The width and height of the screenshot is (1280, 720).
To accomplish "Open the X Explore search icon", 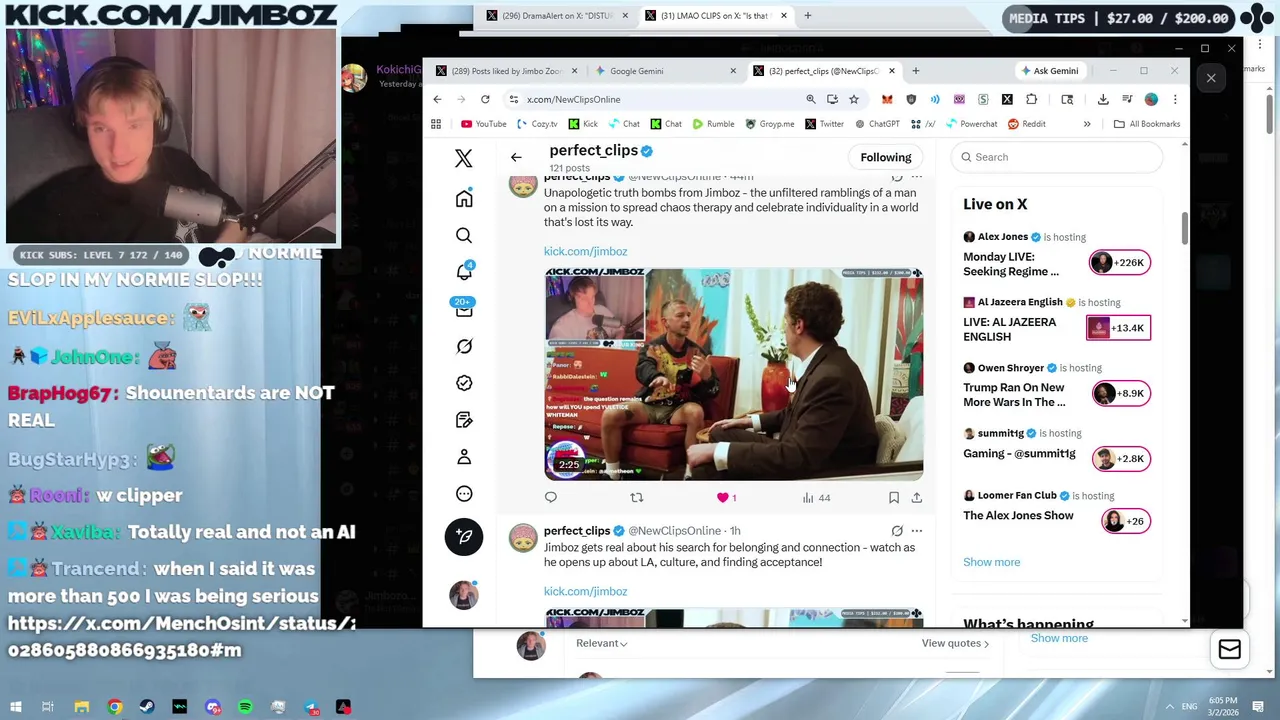I will pyautogui.click(x=464, y=235).
